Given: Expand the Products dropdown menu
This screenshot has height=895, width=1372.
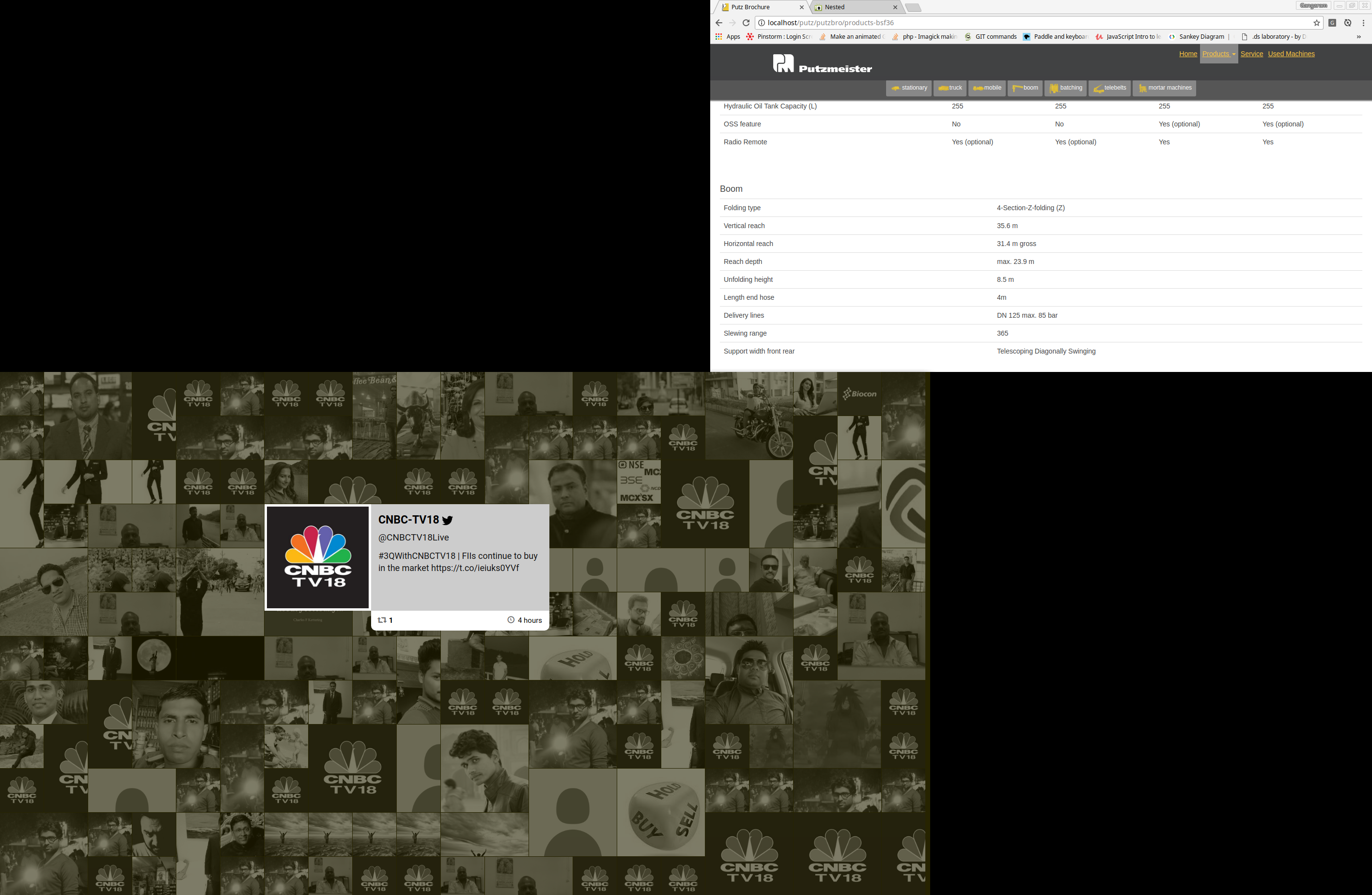Looking at the screenshot, I should [x=1218, y=54].
